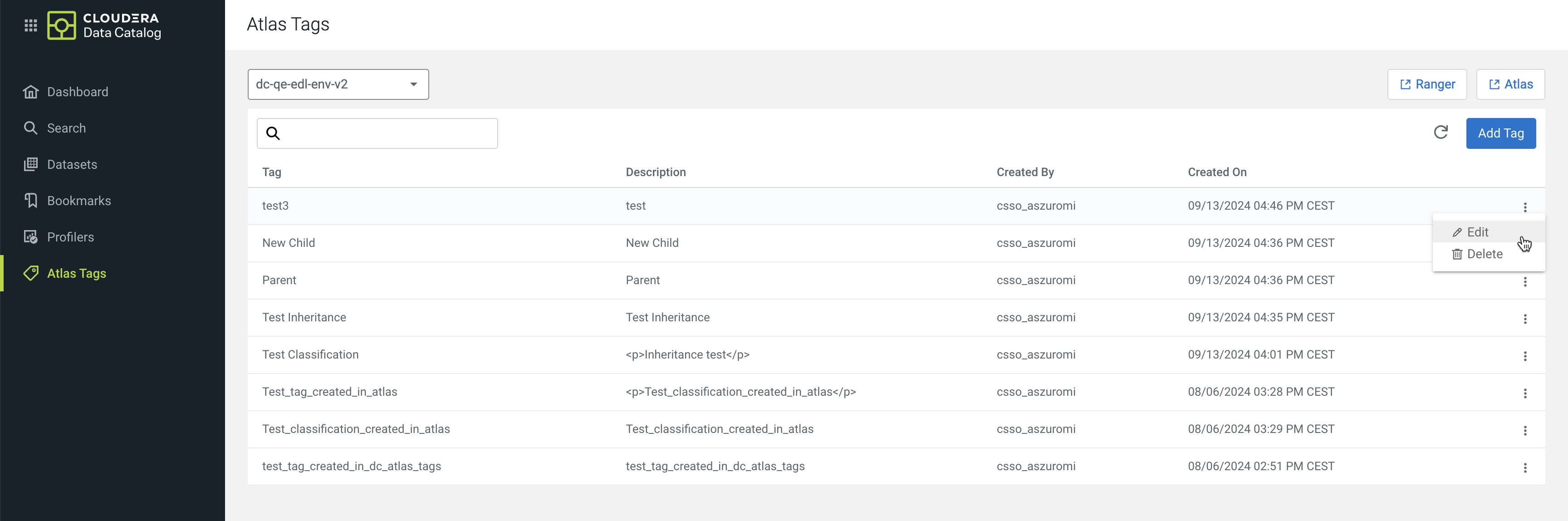The width and height of the screenshot is (1568, 521).
Task: Open actions menu for Test Classification row
Action: tap(1525, 356)
